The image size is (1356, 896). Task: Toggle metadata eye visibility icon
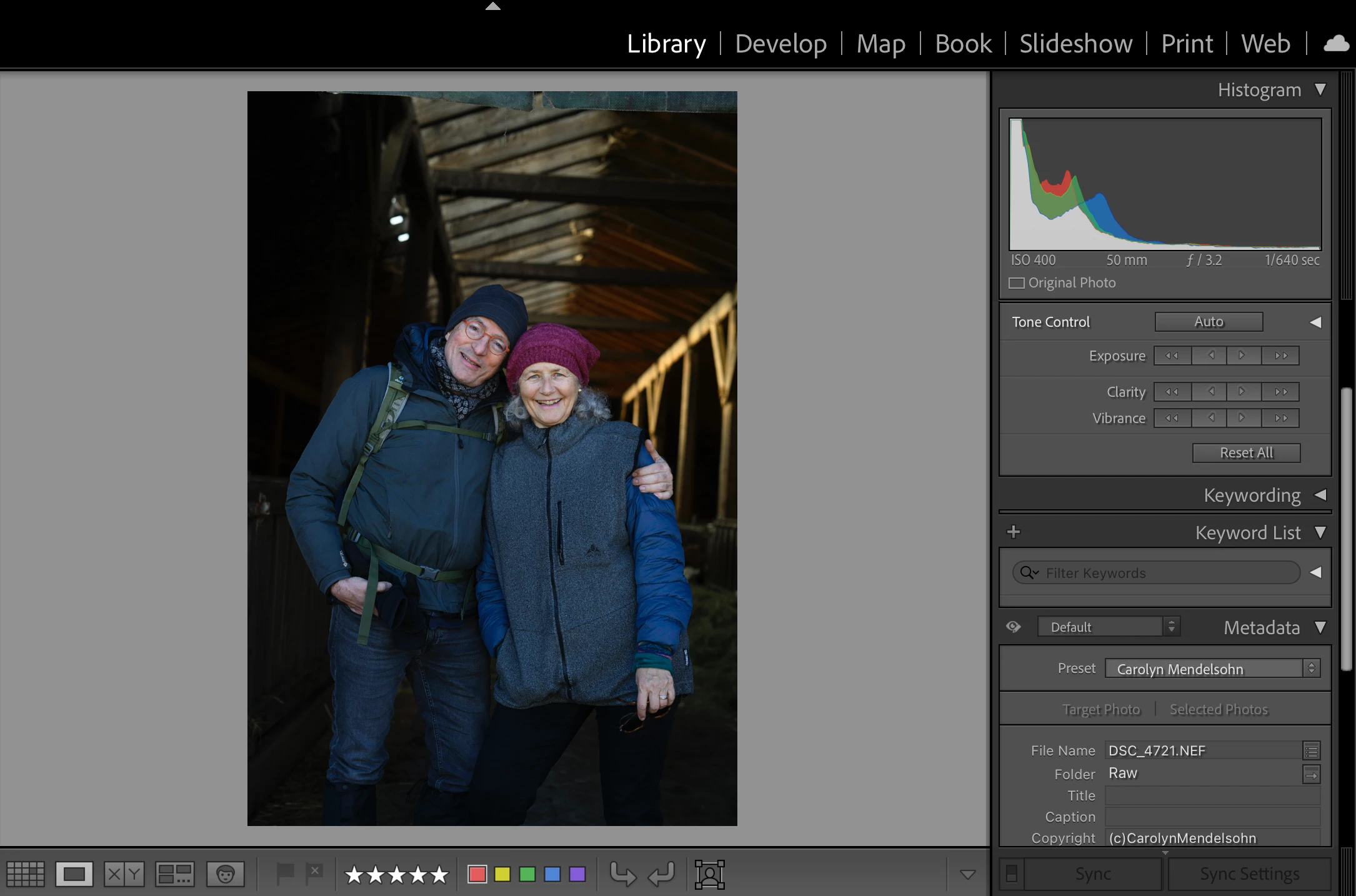coord(1014,627)
